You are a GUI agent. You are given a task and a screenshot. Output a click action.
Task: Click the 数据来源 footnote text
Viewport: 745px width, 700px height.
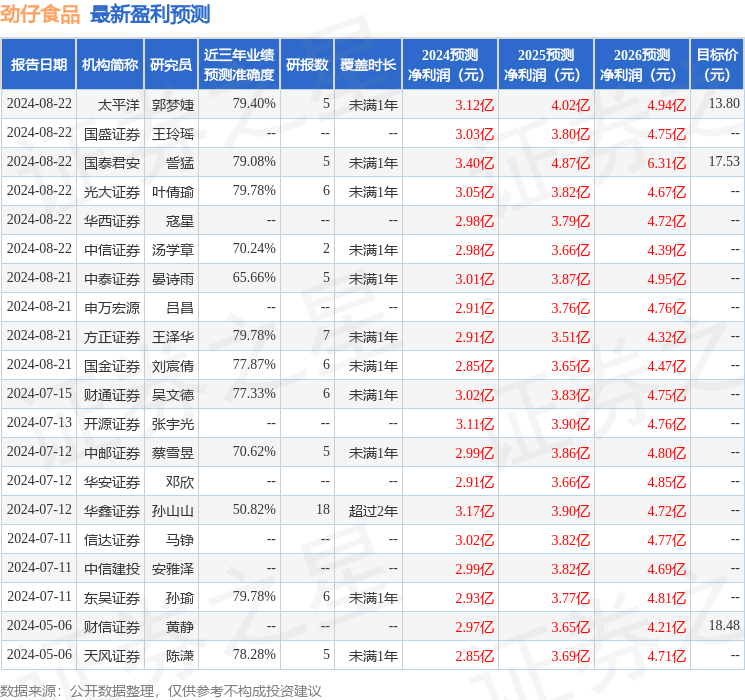point(161,690)
